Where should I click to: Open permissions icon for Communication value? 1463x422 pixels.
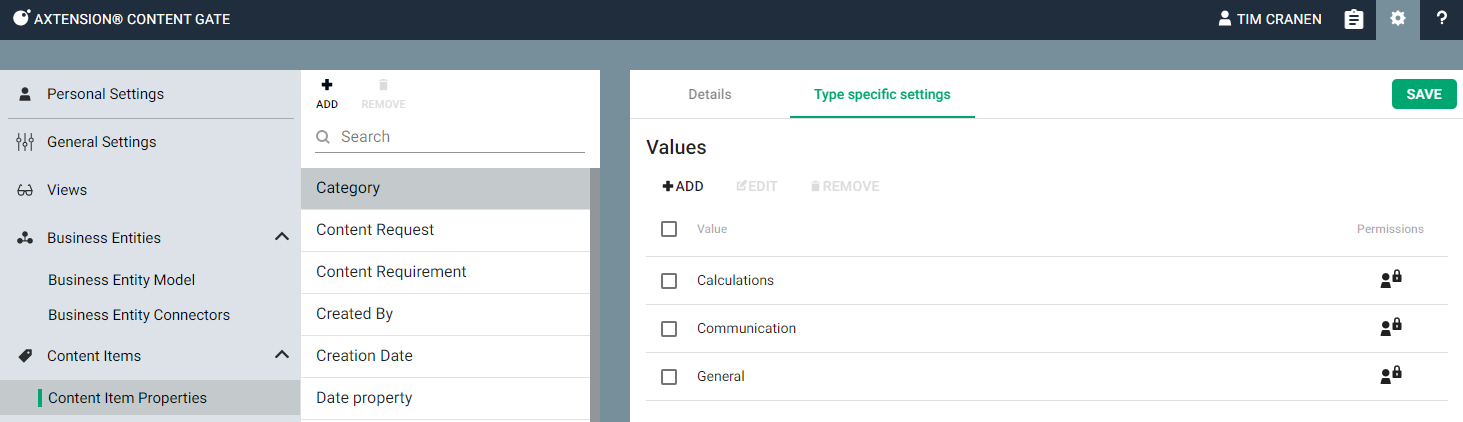[x=1390, y=329]
